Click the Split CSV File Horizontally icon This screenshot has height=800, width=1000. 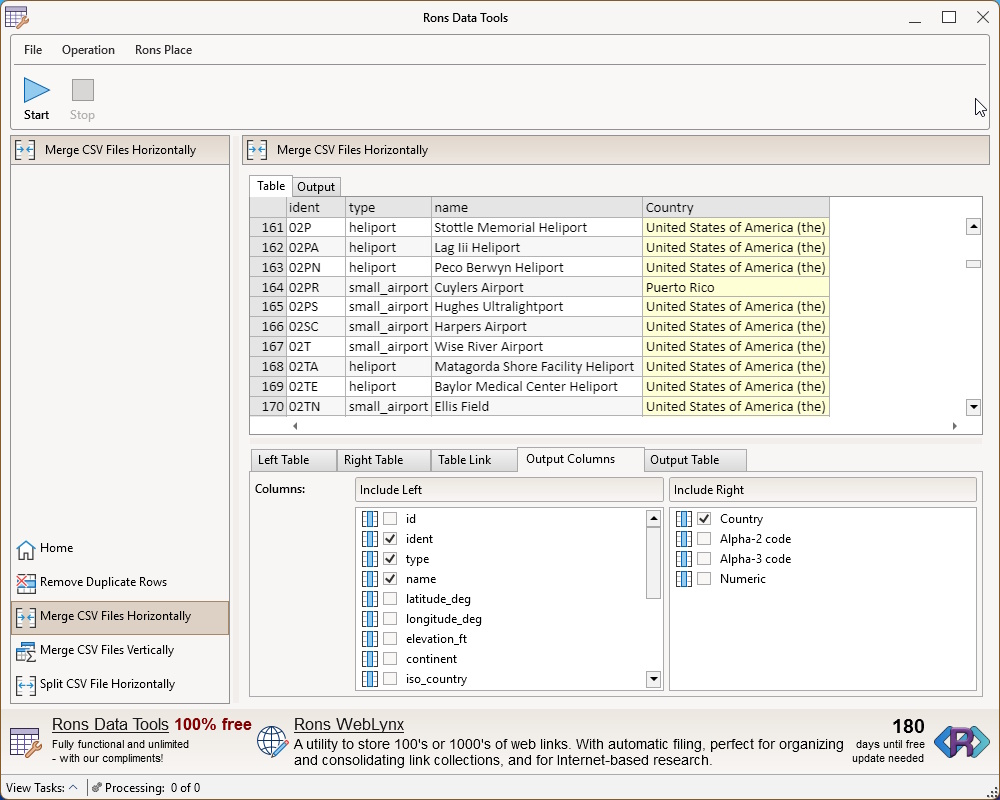[x=26, y=685]
